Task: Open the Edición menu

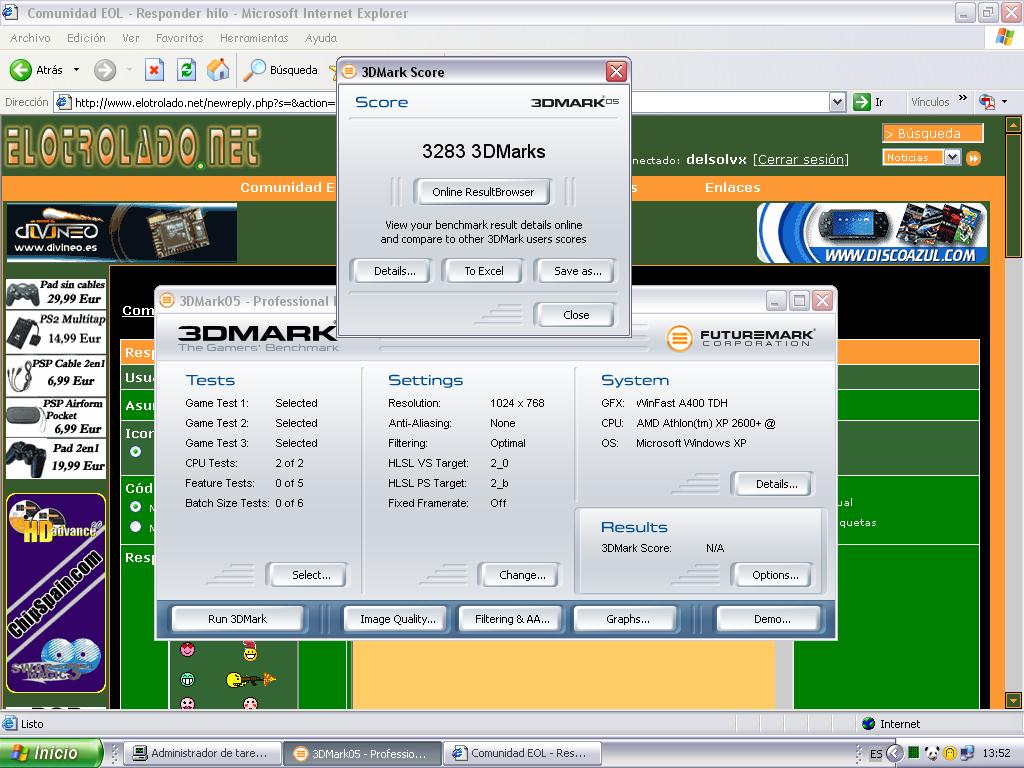Action: 86,38
